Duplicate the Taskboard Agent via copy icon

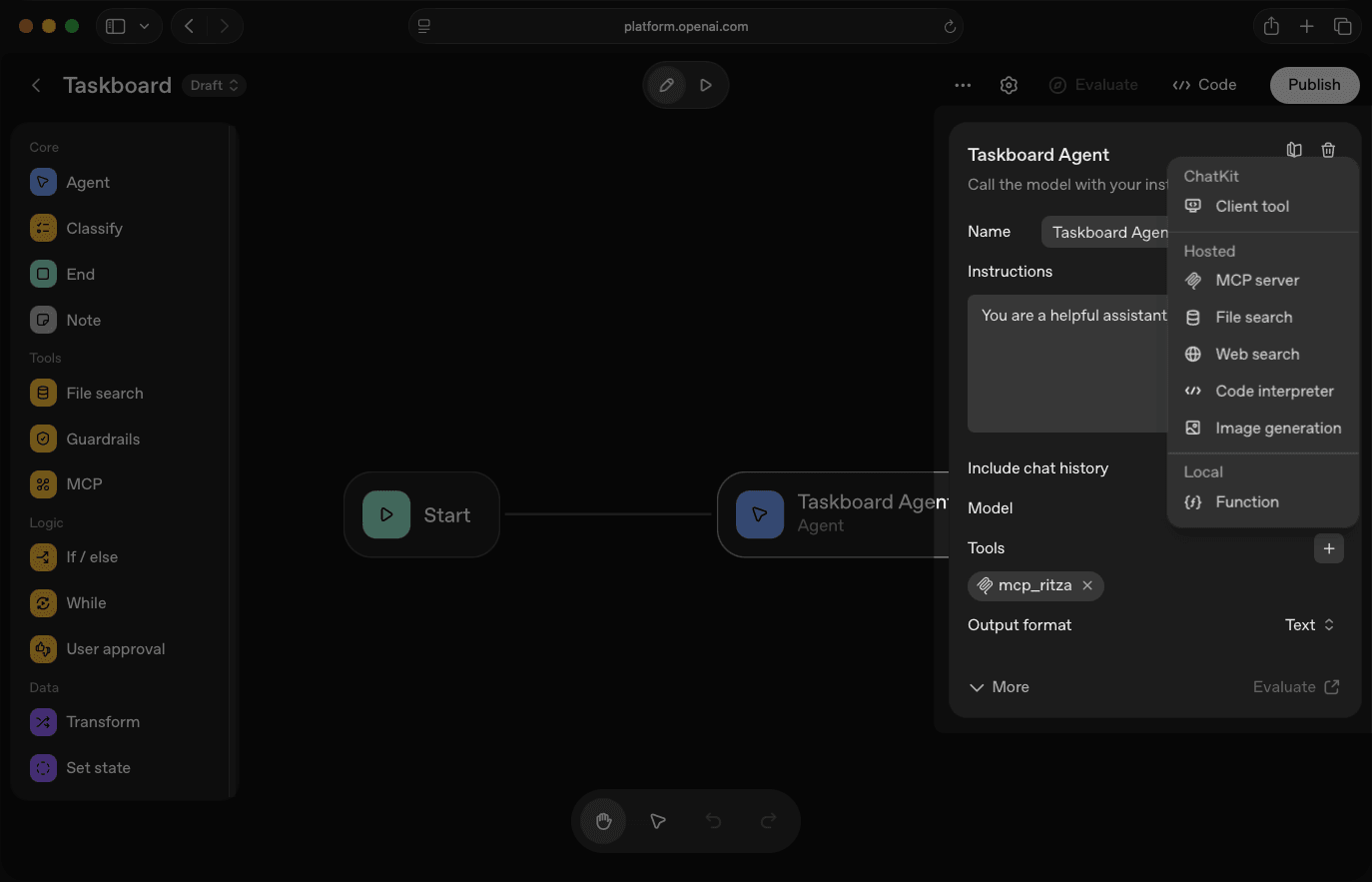(1294, 149)
